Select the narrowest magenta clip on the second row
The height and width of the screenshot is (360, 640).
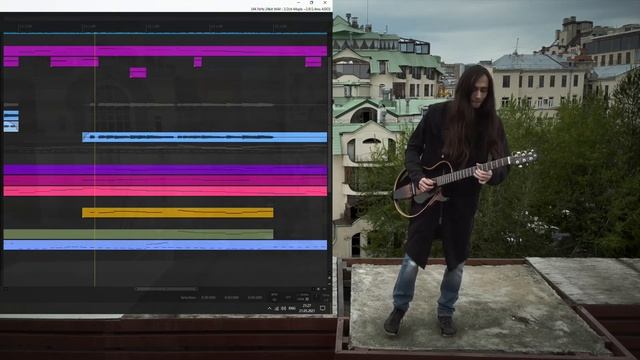(198, 62)
